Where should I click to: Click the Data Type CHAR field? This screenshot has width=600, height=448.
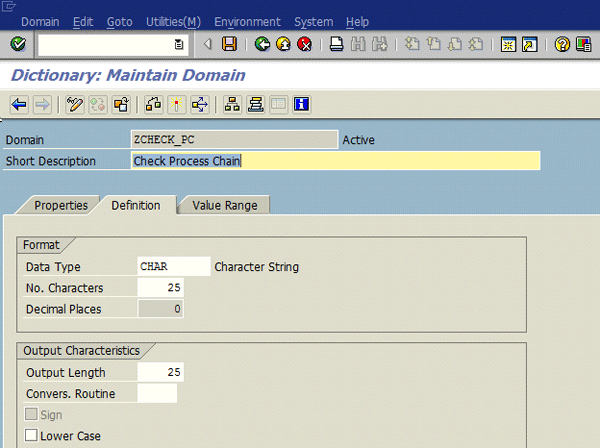[x=172, y=267]
